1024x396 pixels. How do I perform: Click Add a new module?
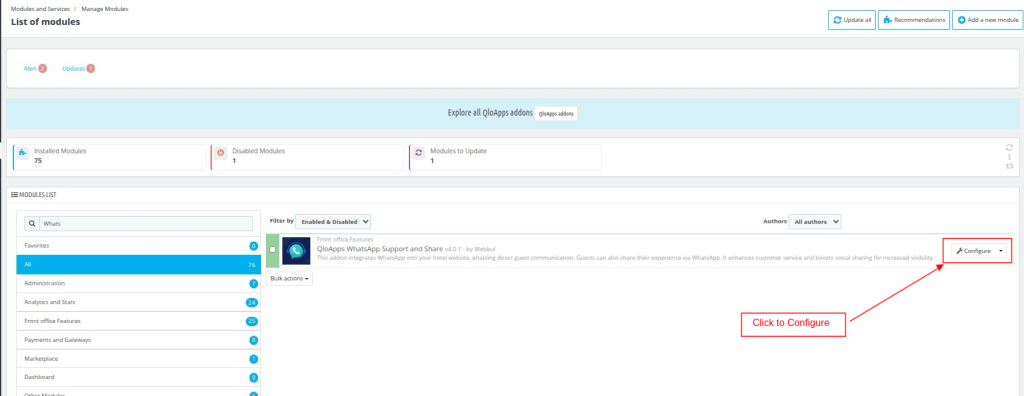click(x=988, y=20)
